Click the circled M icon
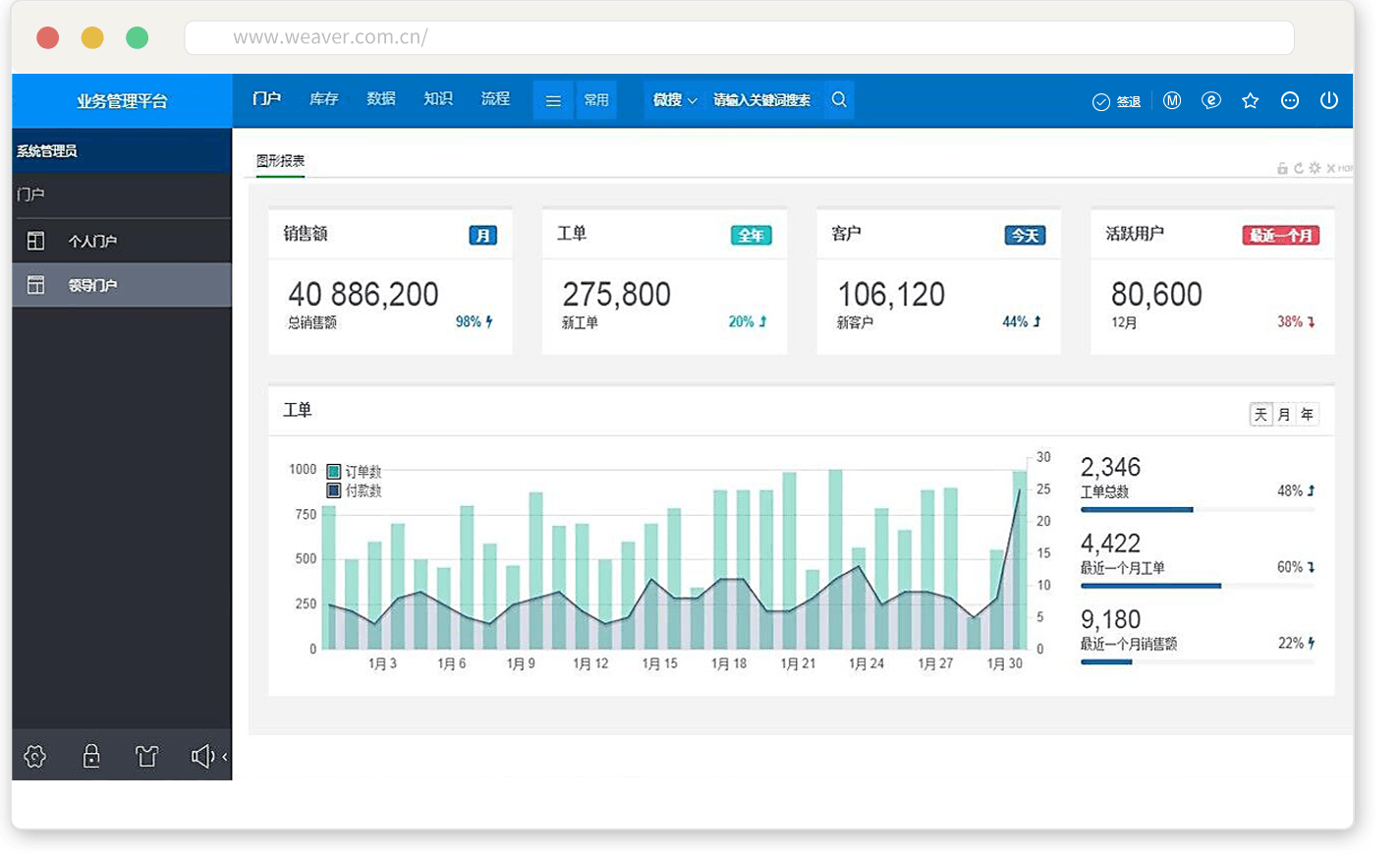The image size is (1400, 860). [1171, 100]
